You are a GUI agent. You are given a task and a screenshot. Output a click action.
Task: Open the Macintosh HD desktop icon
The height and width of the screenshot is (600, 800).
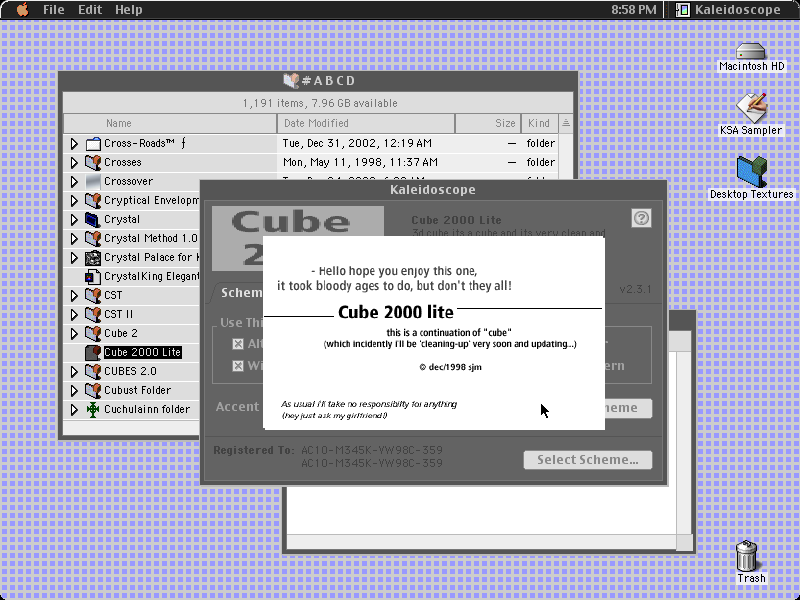coord(751,51)
